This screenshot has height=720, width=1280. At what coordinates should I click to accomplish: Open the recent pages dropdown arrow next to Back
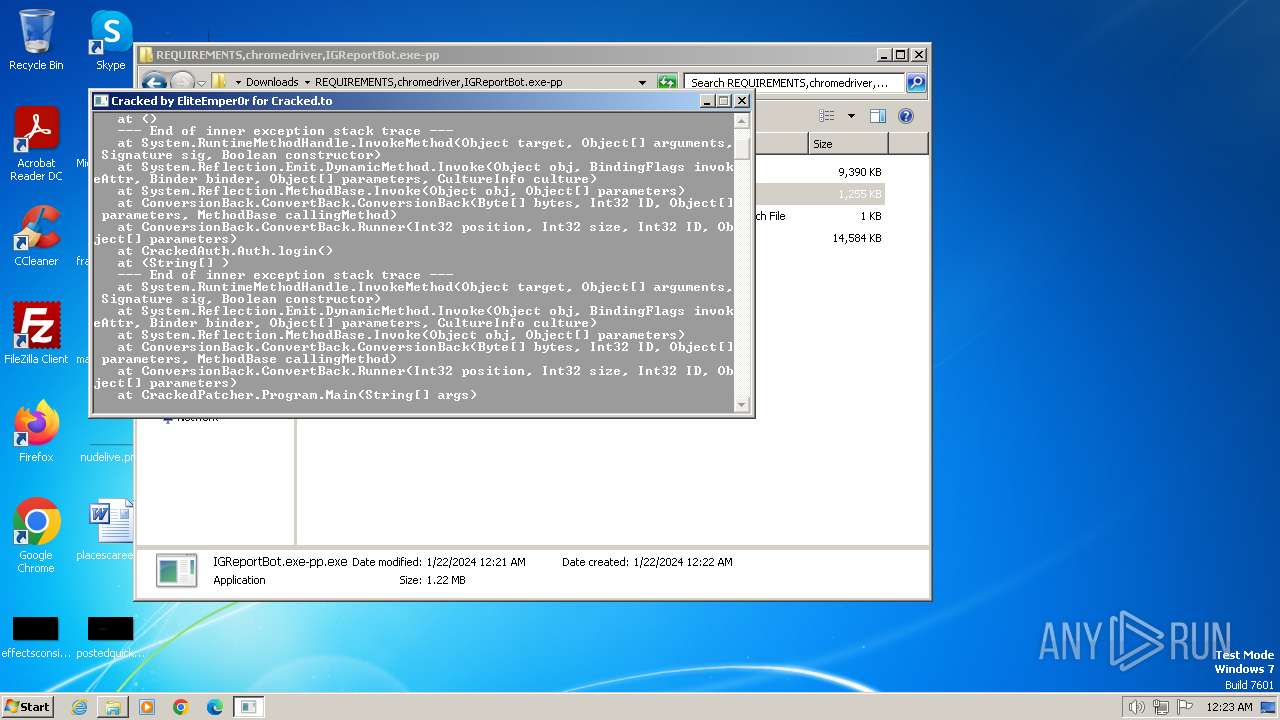tap(201, 83)
